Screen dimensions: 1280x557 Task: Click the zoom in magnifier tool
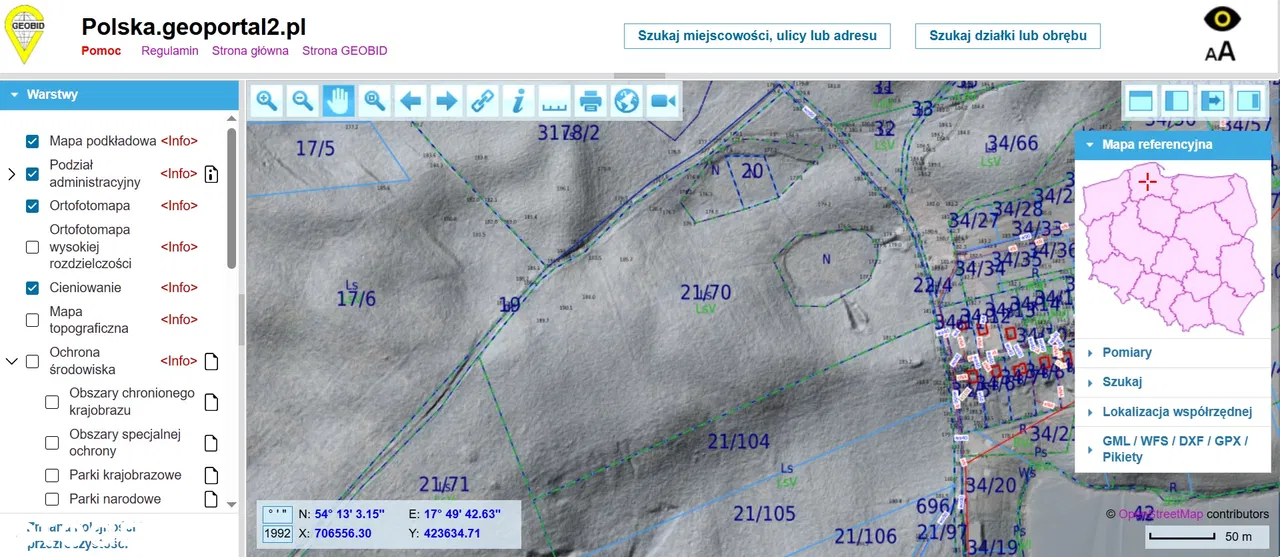(x=267, y=100)
